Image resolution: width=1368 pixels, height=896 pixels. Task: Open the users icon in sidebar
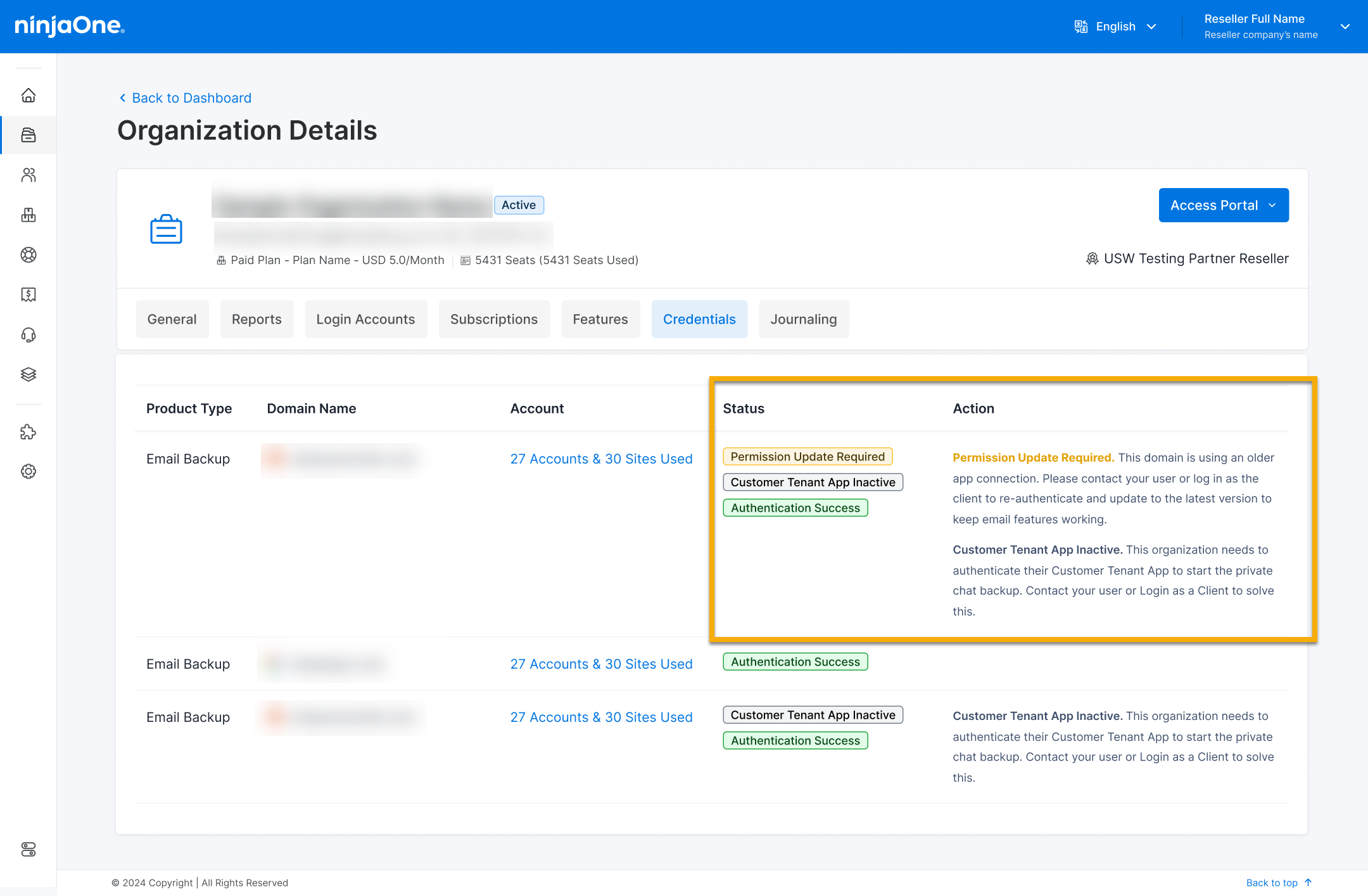click(x=28, y=175)
